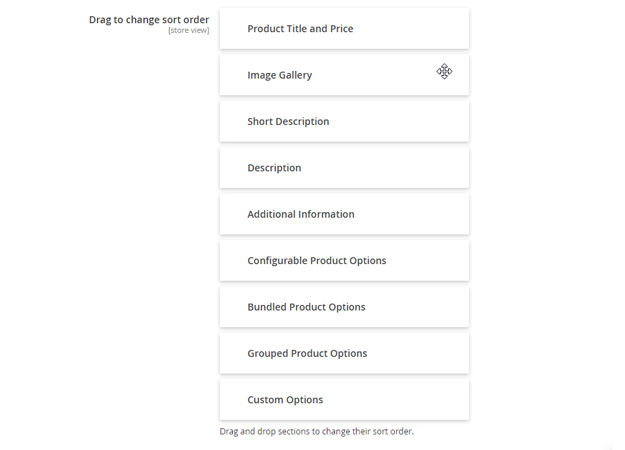The width and height of the screenshot is (625, 450).
Task: Click the 'Custom Options' label text
Action: (x=285, y=400)
